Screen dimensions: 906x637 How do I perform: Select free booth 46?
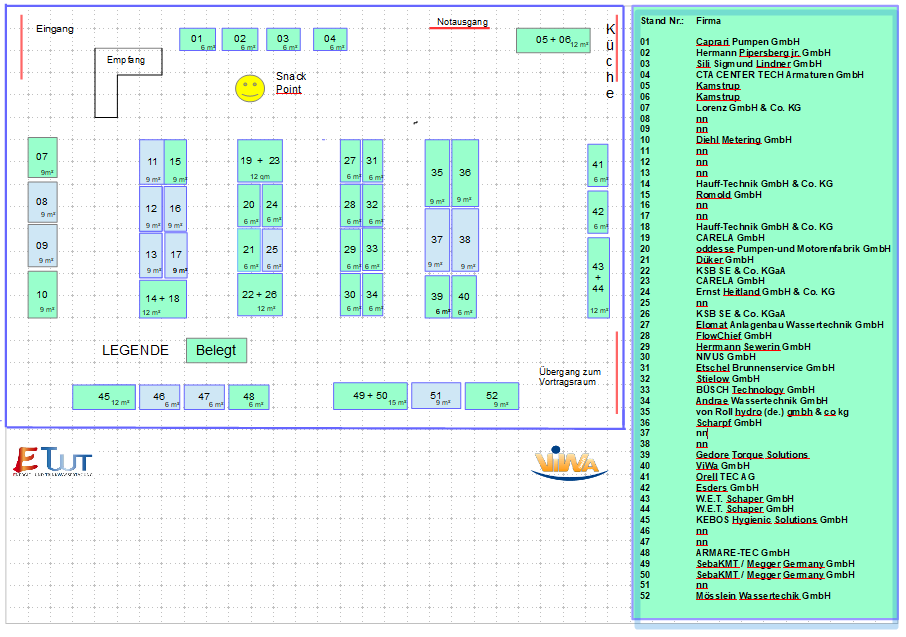[x=159, y=397]
